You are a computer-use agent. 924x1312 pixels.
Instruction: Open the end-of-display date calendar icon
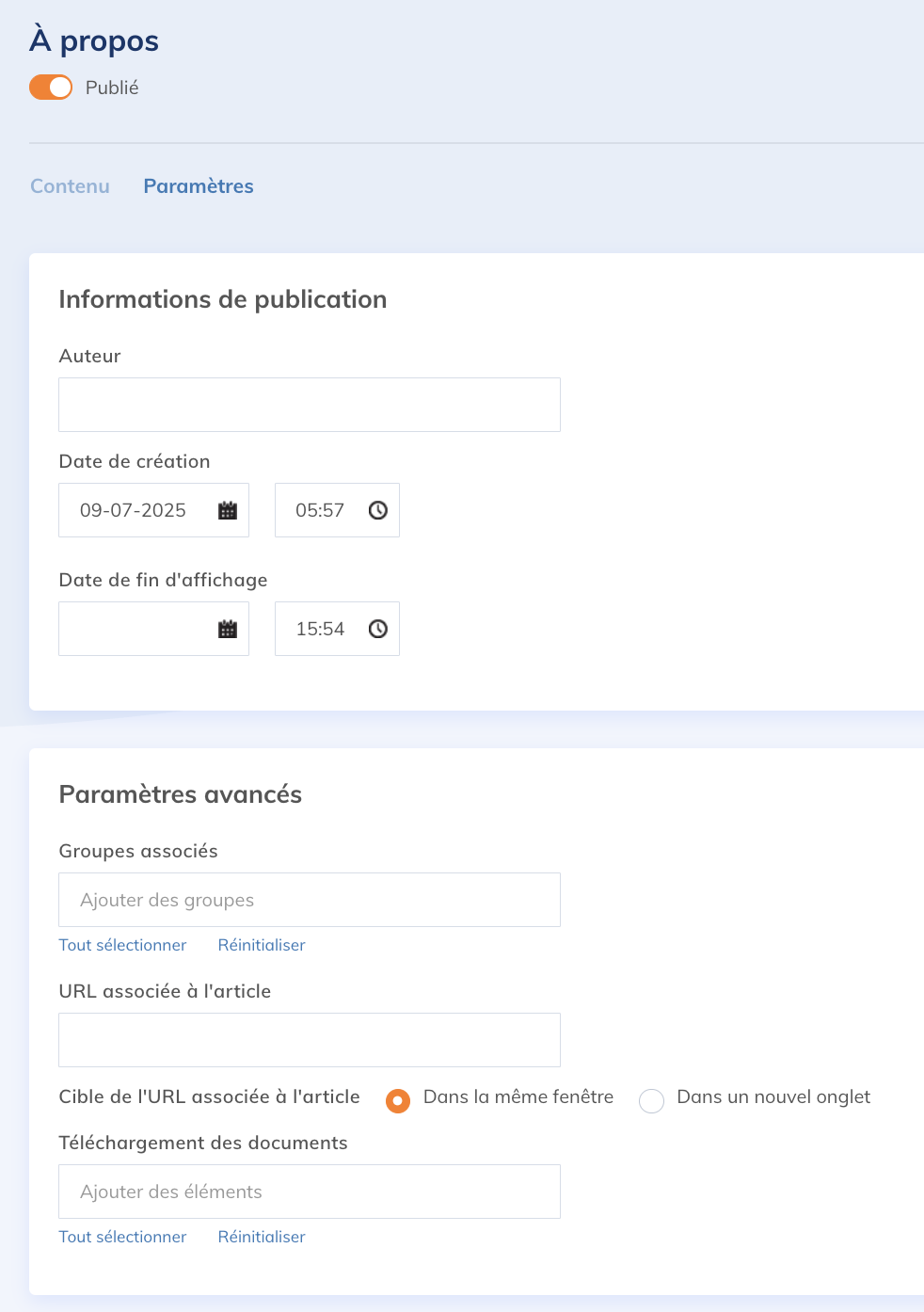(x=228, y=629)
